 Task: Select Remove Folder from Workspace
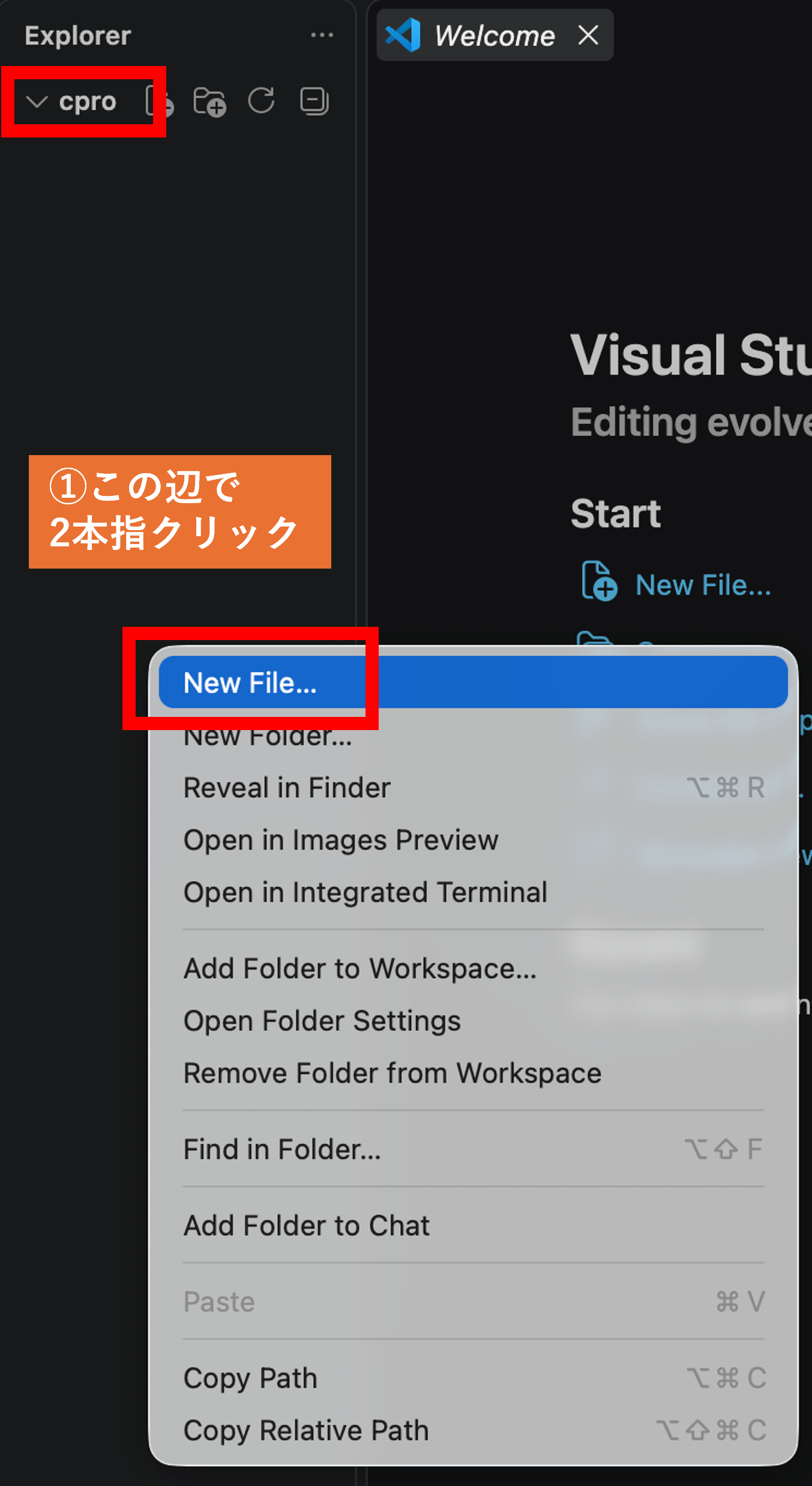pyautogui.click(x=473, y=1072)
